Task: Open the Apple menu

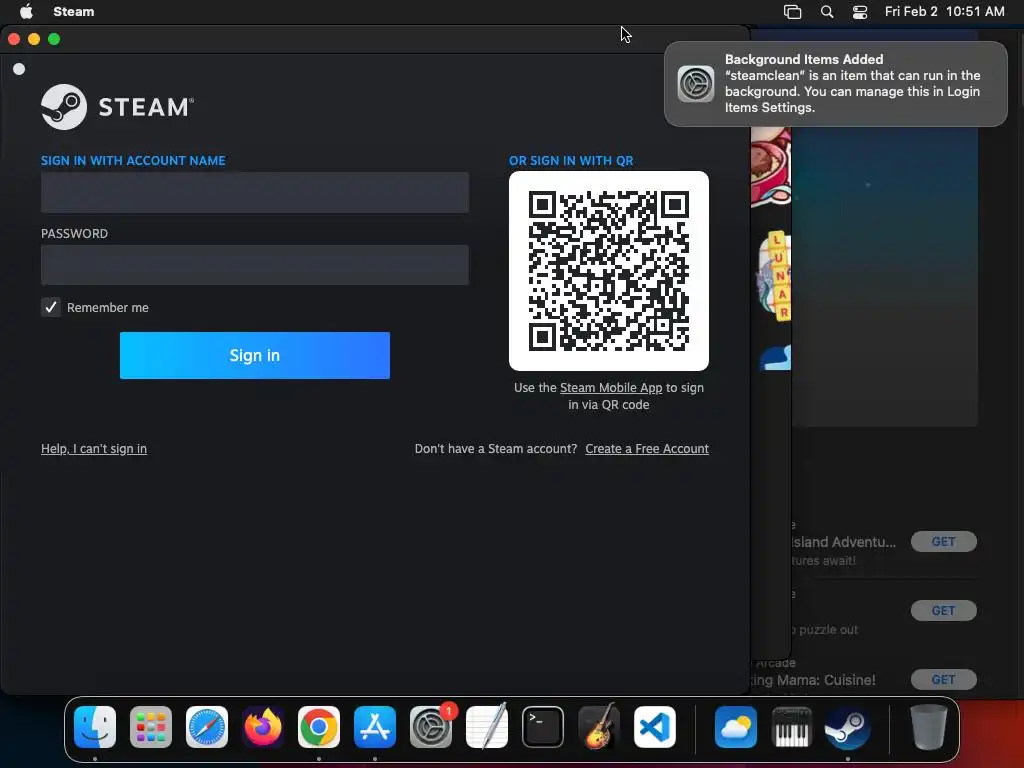Action: (26, 12)
